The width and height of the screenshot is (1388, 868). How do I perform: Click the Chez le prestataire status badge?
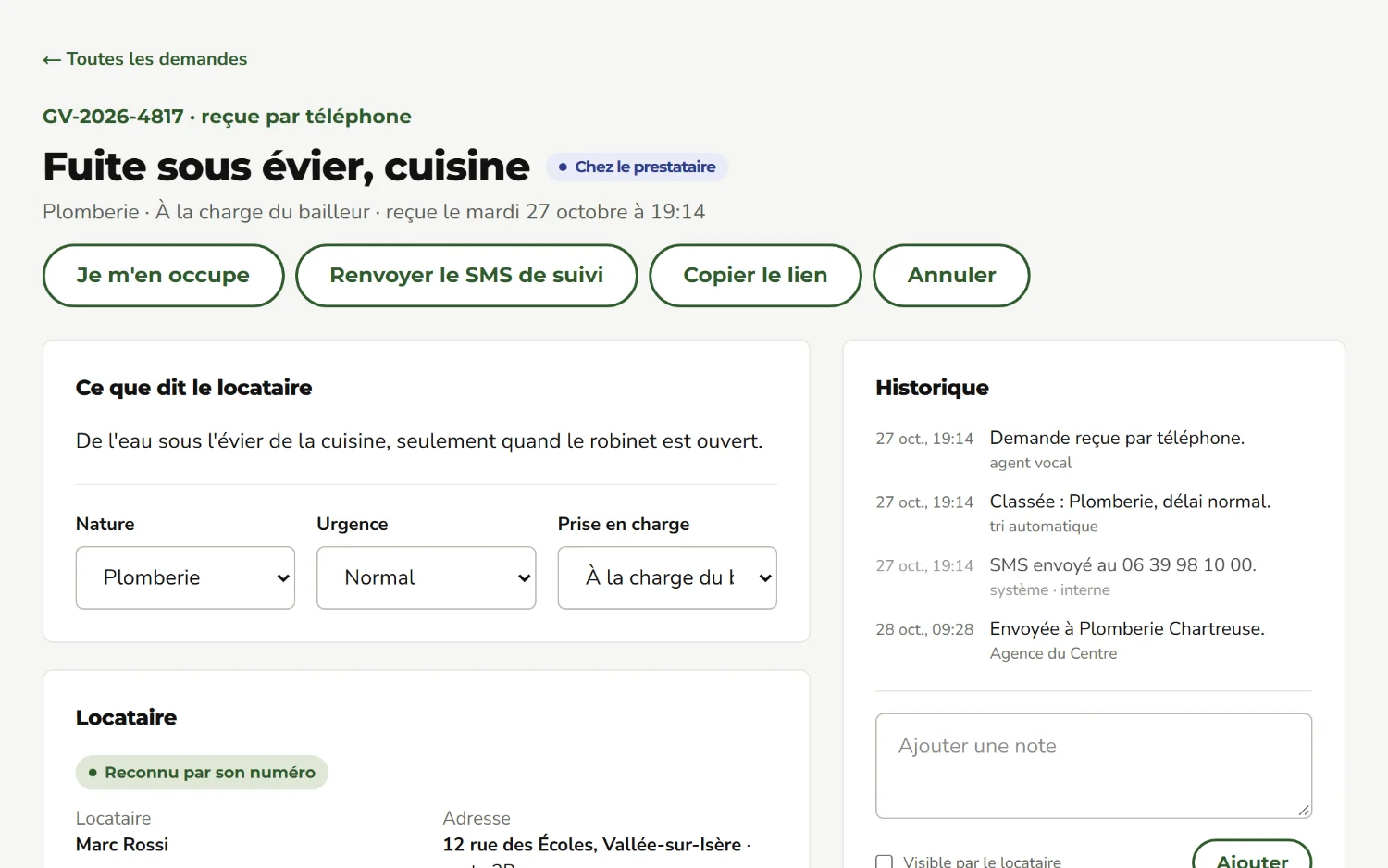pyautogui.click(x=637, y=167)
